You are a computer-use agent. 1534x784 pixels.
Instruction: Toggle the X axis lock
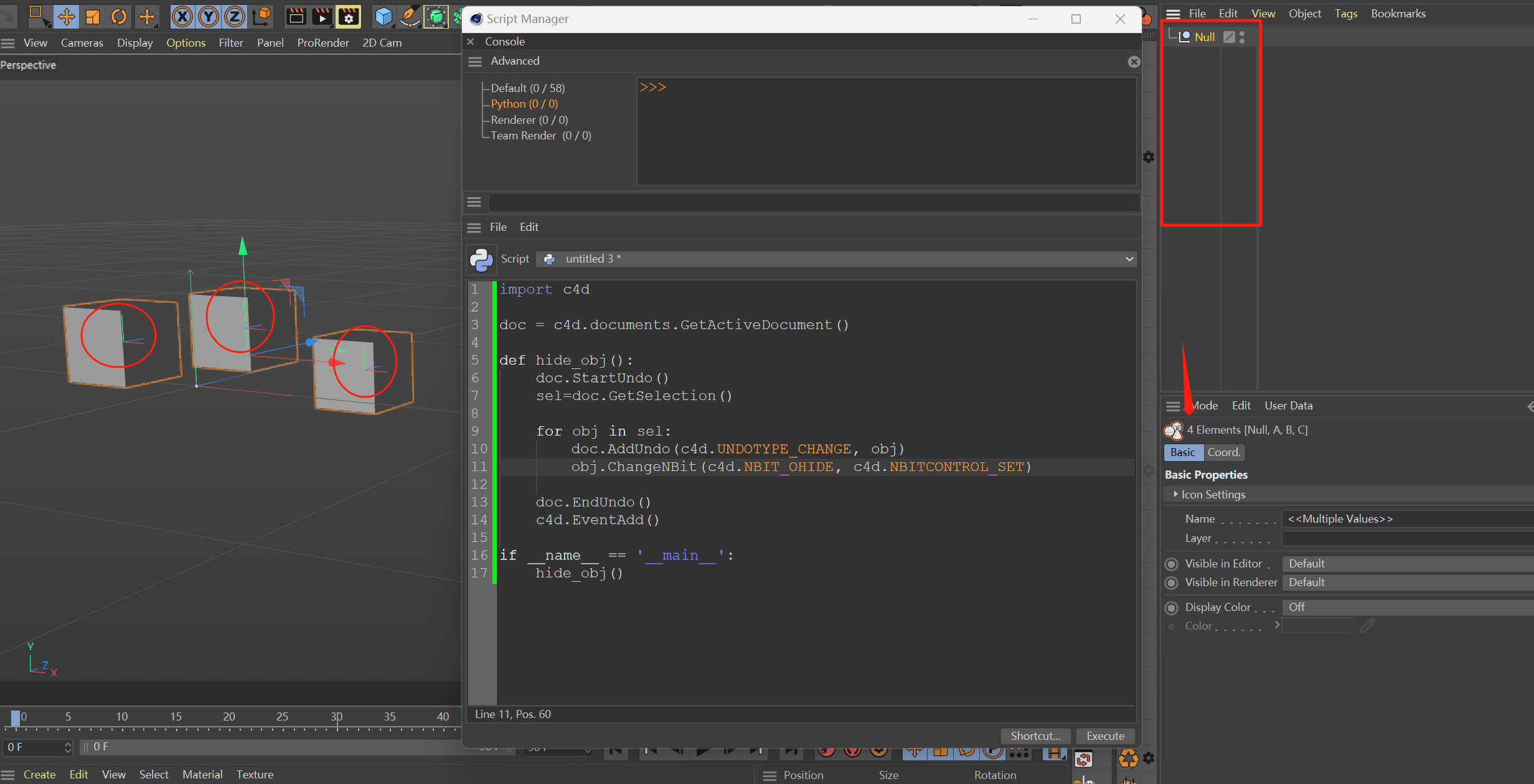(182, 16)
